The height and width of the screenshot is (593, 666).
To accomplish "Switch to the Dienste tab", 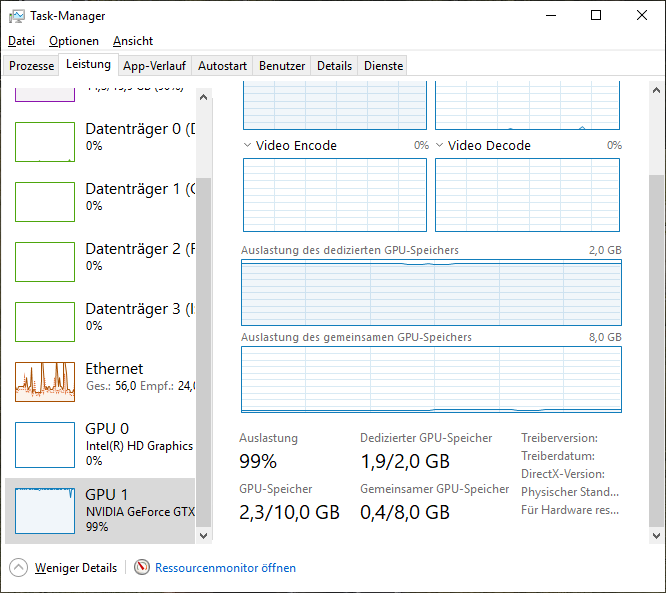I will coord(383,66).
